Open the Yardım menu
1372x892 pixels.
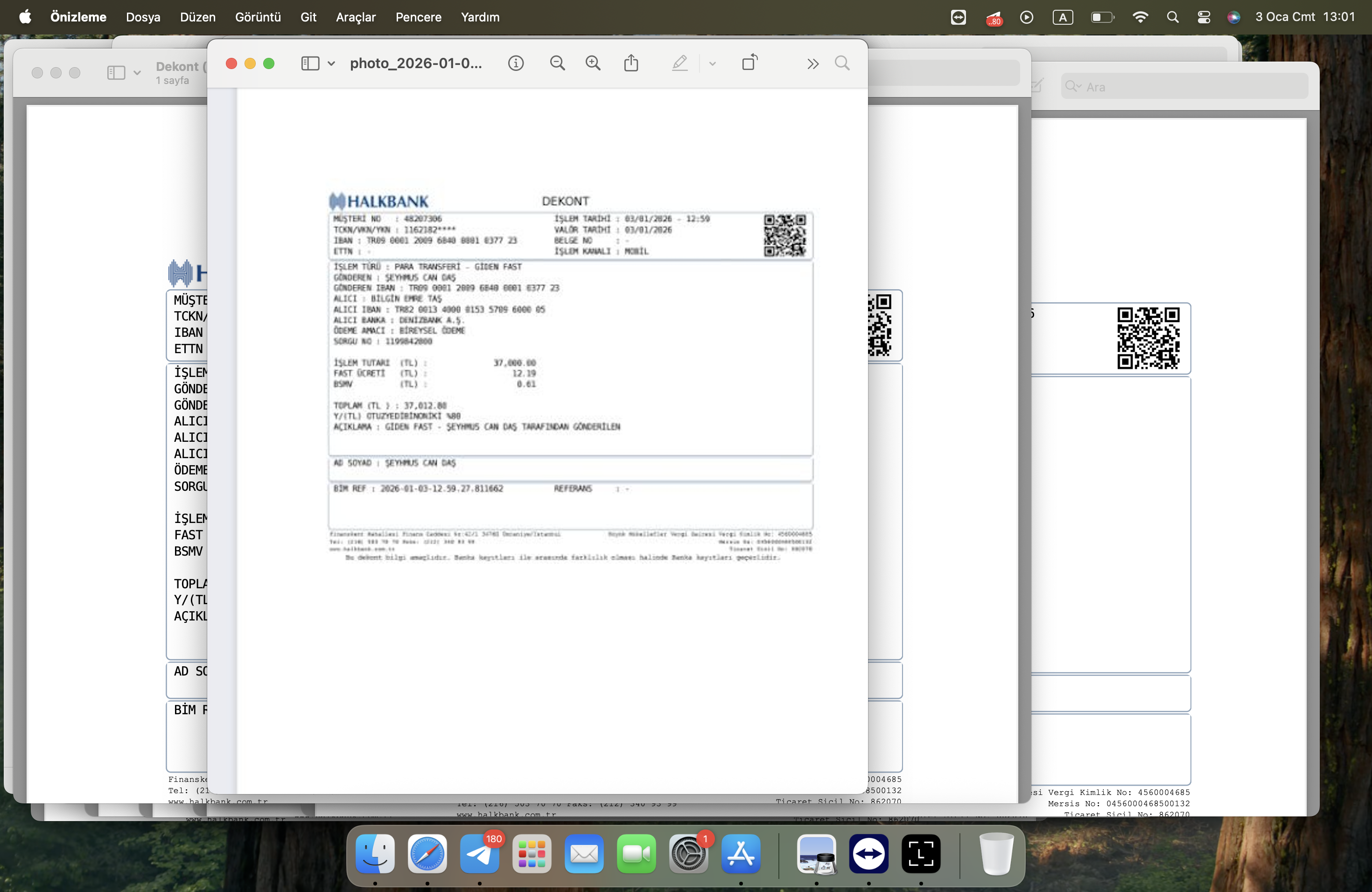pyautogui.click(x=480, y=17)
